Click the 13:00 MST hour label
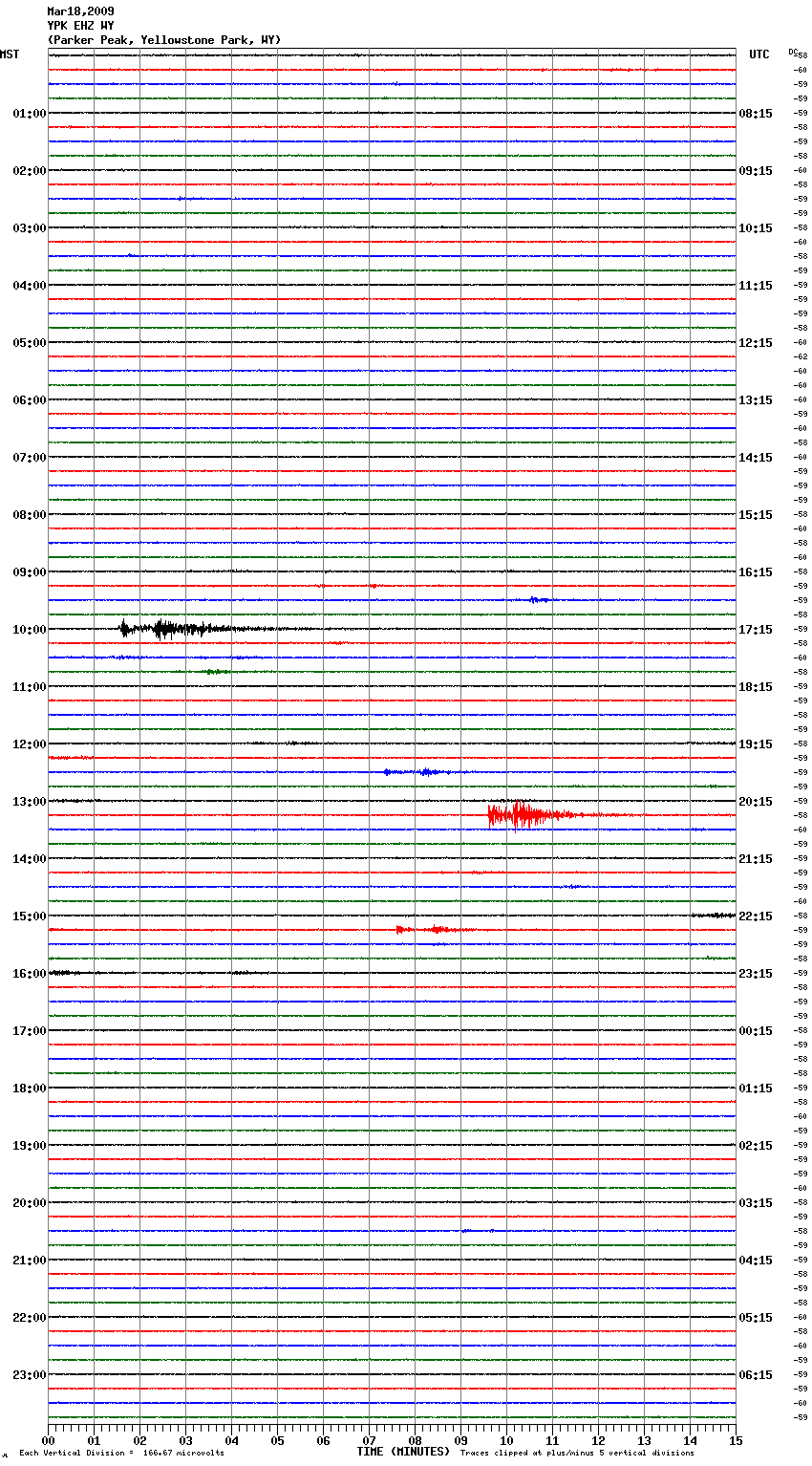The height and width of the screenshot is (1466, 812). (29, 802)
